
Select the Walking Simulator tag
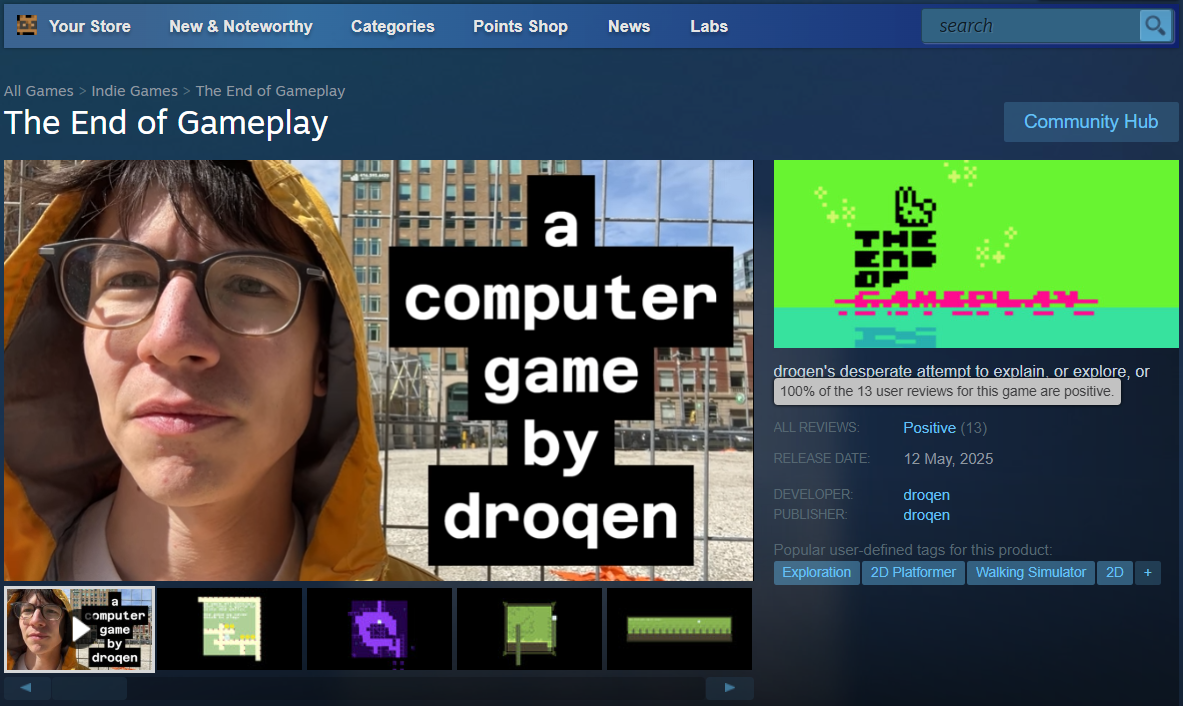(1030, 573)
